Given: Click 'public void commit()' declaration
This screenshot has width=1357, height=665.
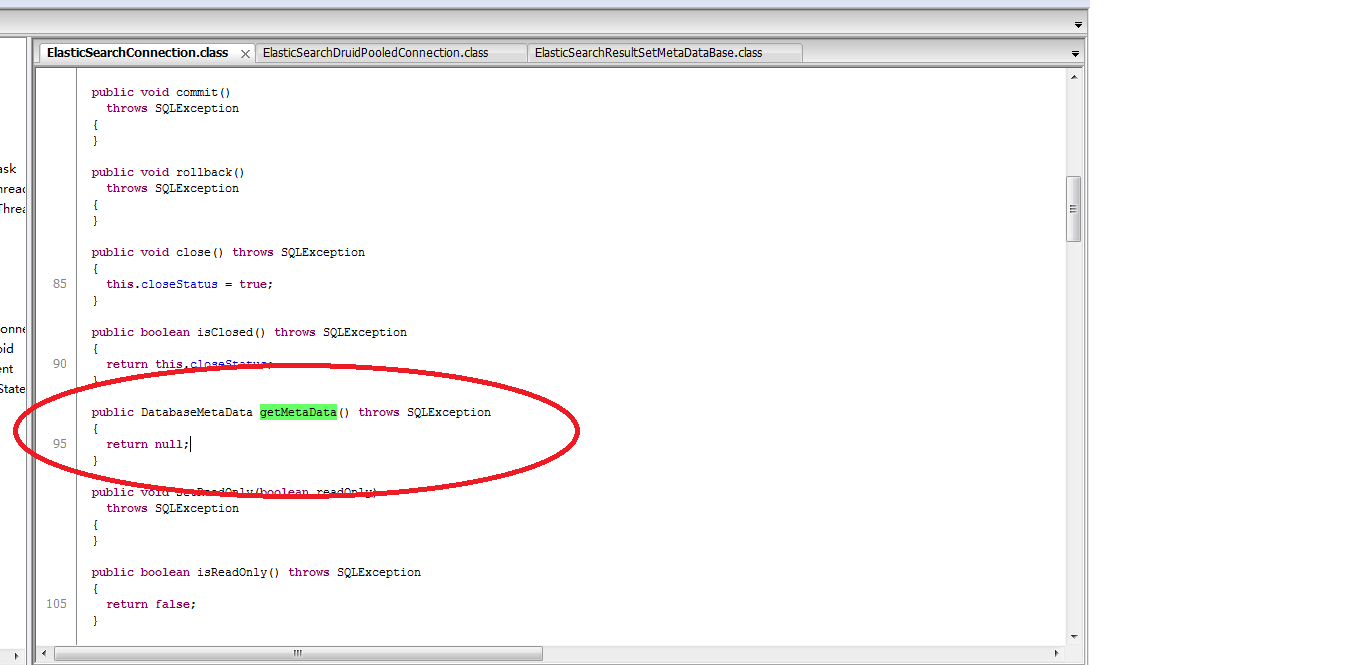Looking at the screenshot, I should [161, 92].
